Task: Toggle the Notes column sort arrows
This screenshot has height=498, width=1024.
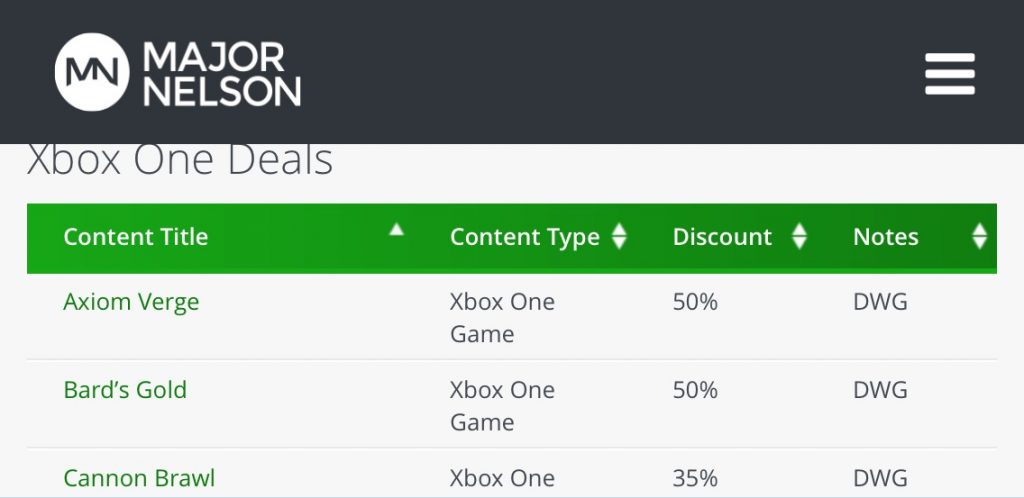Action: pos(979,237)
